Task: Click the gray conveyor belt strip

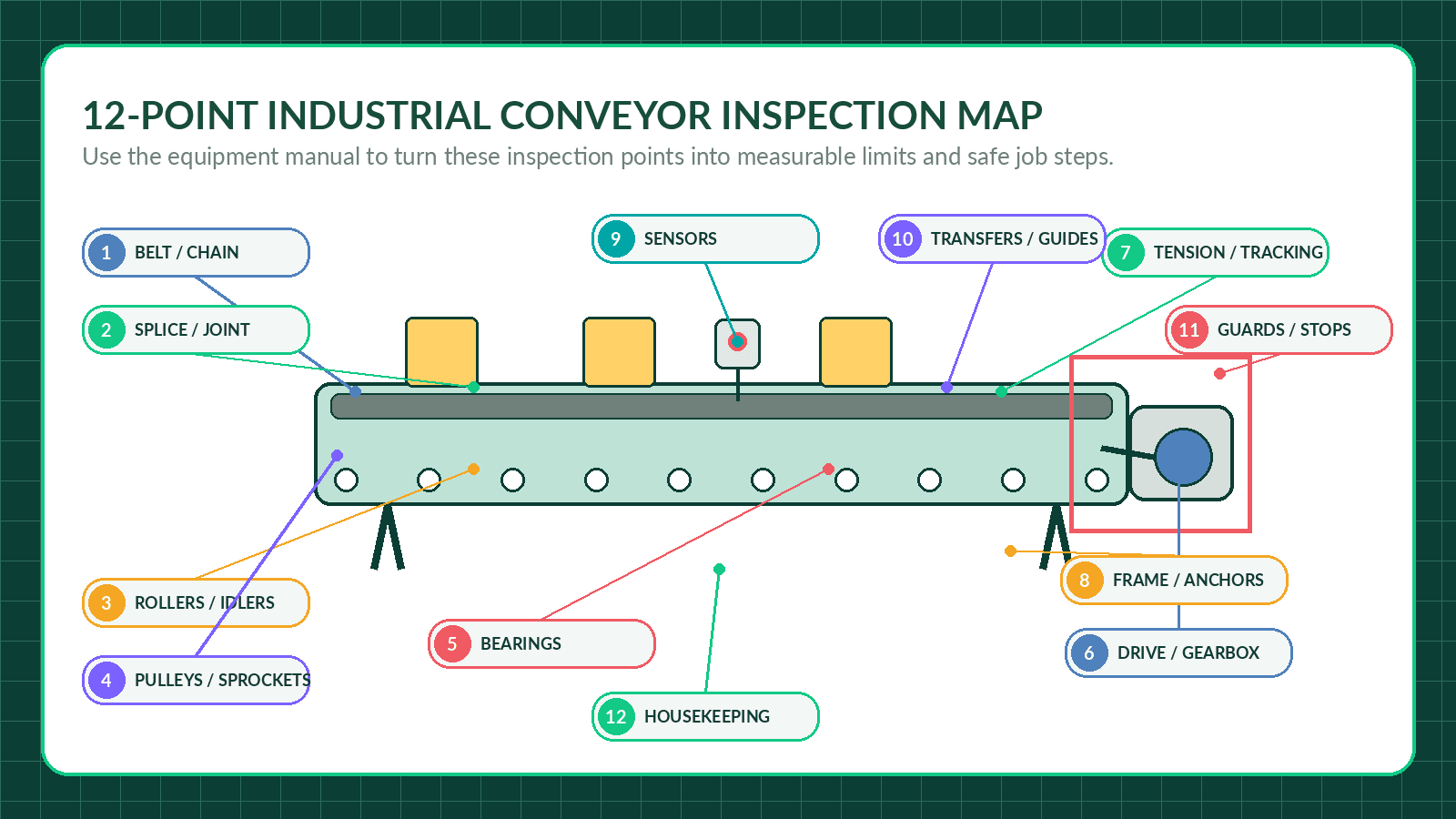Action: [x=722, y=406]
